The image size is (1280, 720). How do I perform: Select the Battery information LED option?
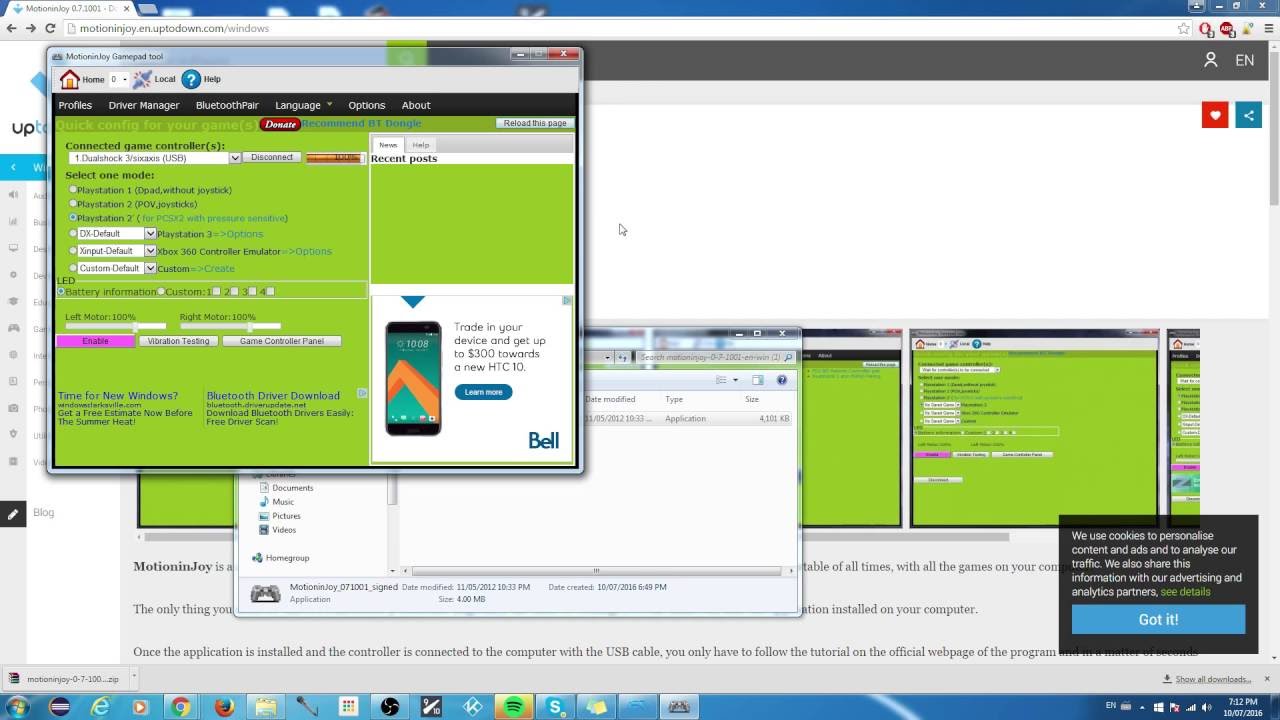tap(61, 291)
